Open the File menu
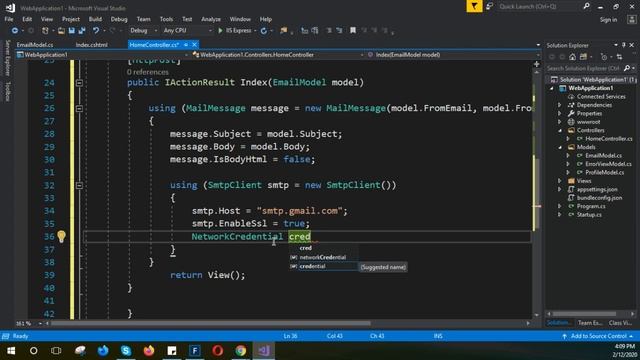The image size is (640, 360). tap(9, 19)
